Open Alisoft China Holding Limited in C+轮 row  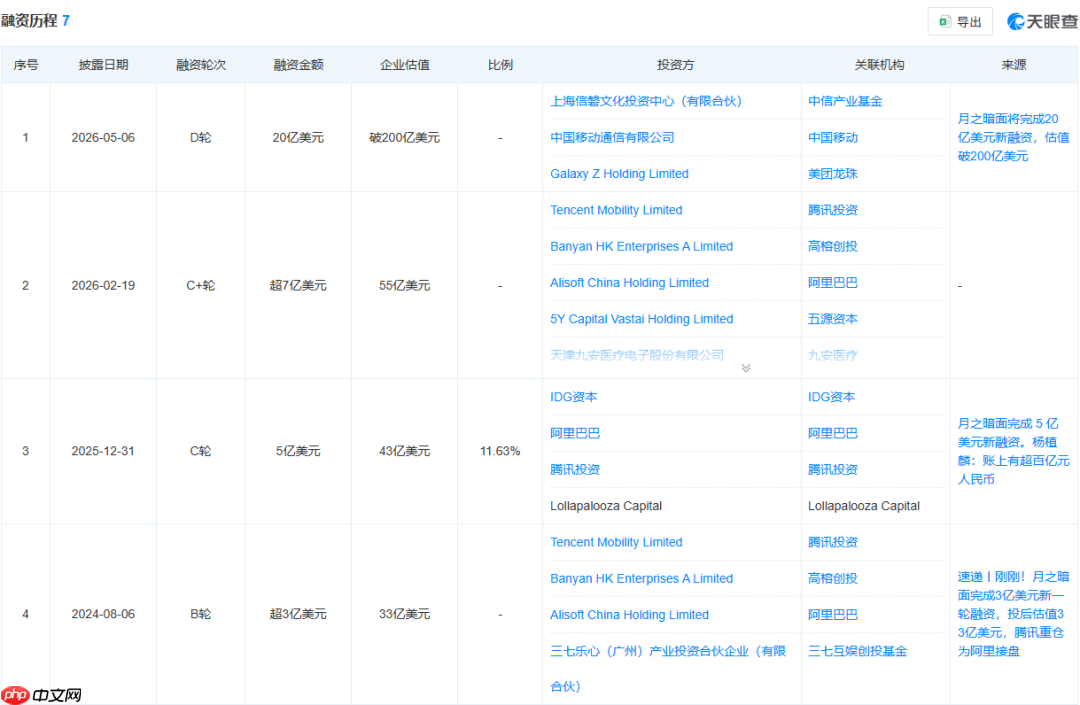629,283
